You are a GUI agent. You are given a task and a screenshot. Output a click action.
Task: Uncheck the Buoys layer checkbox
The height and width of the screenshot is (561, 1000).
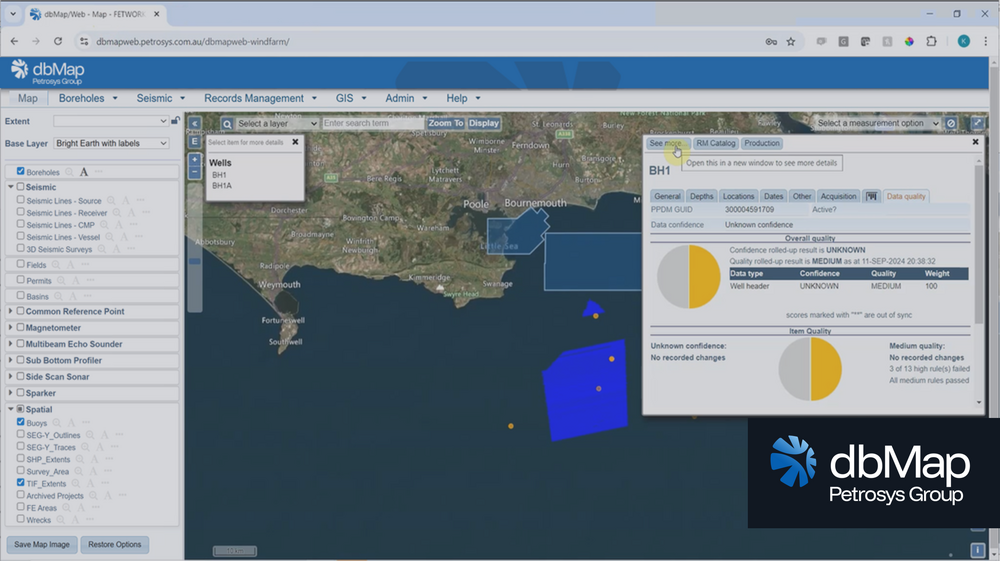point(20,422)
